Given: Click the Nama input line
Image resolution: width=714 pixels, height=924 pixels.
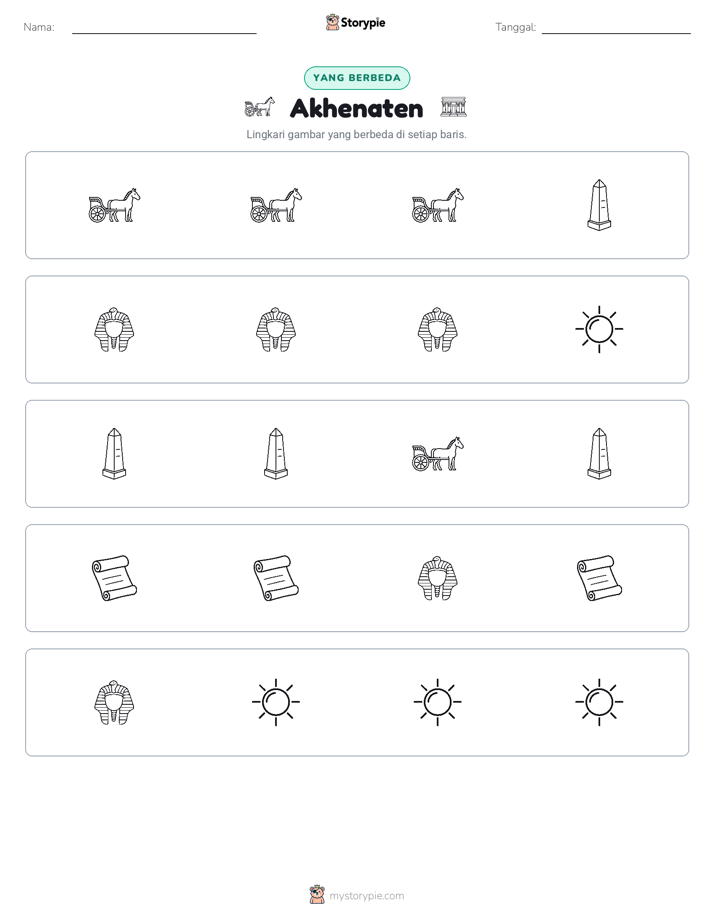Looking at the screenshot, I should tap(164, 28).
